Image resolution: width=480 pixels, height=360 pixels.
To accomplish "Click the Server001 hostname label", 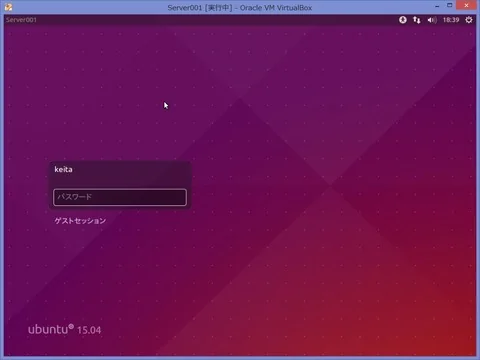I will 21,20.
